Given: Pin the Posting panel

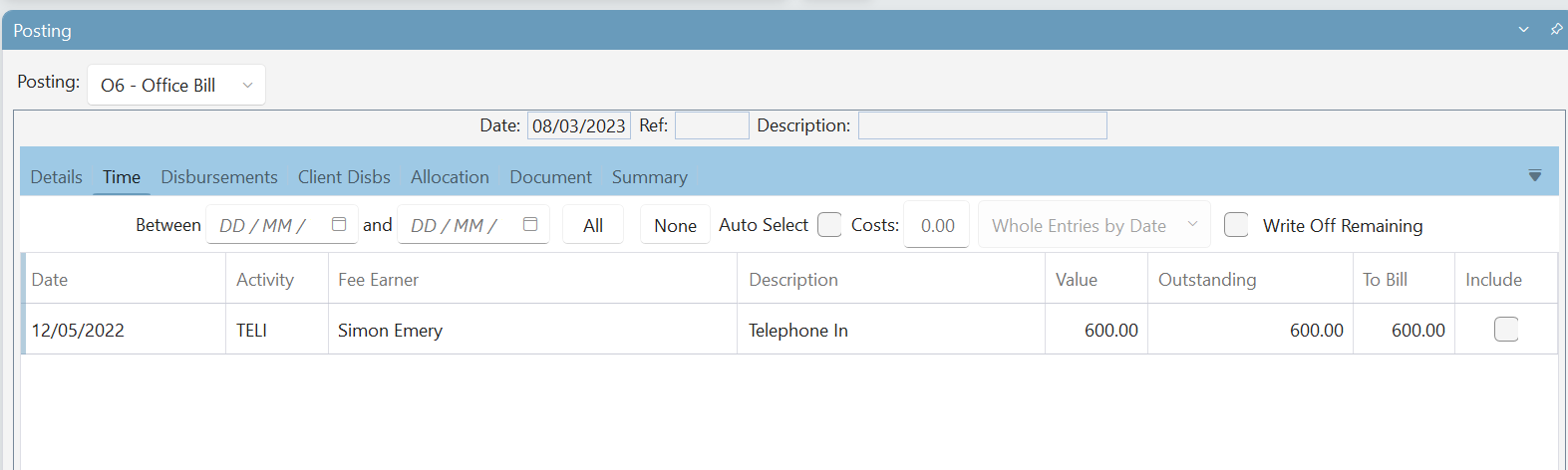Looking at the screenshot, I should [x=1556, y=29].
